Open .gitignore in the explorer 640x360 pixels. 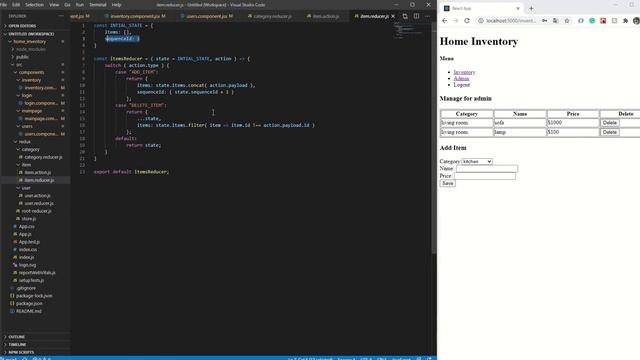point(26,288)
